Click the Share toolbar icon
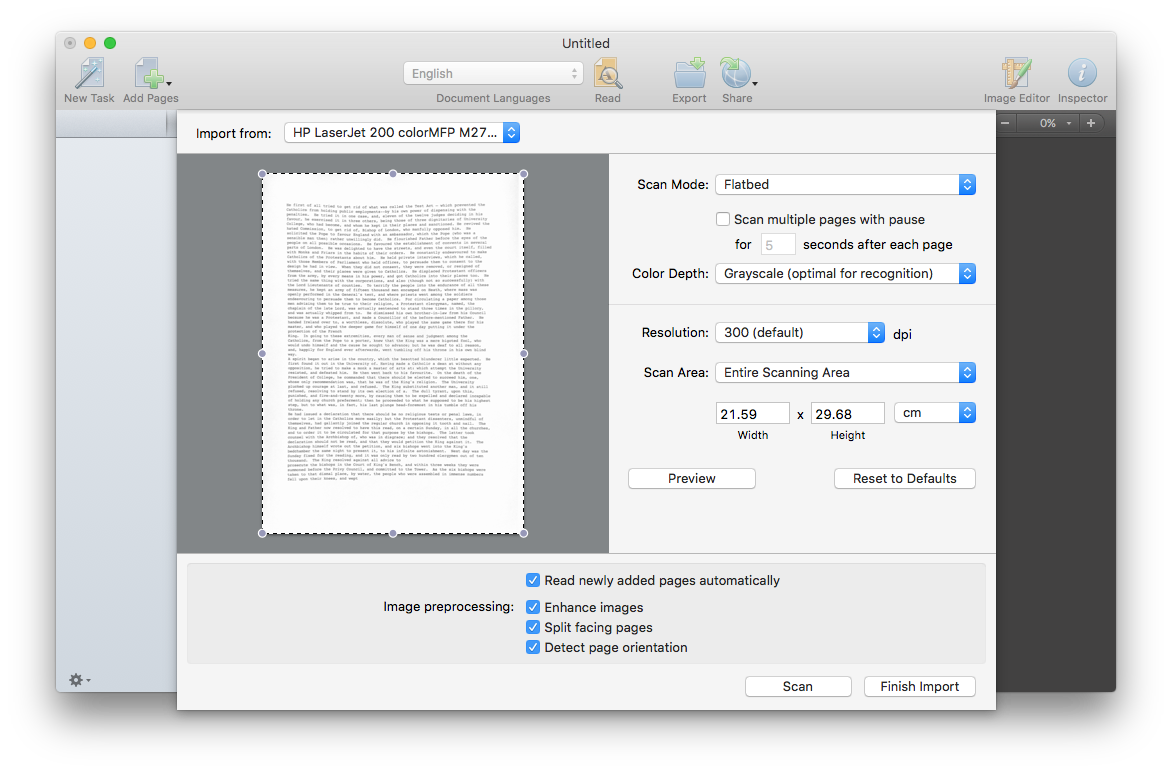Viewport: 1172px width, 772px height. coord(733,73)
